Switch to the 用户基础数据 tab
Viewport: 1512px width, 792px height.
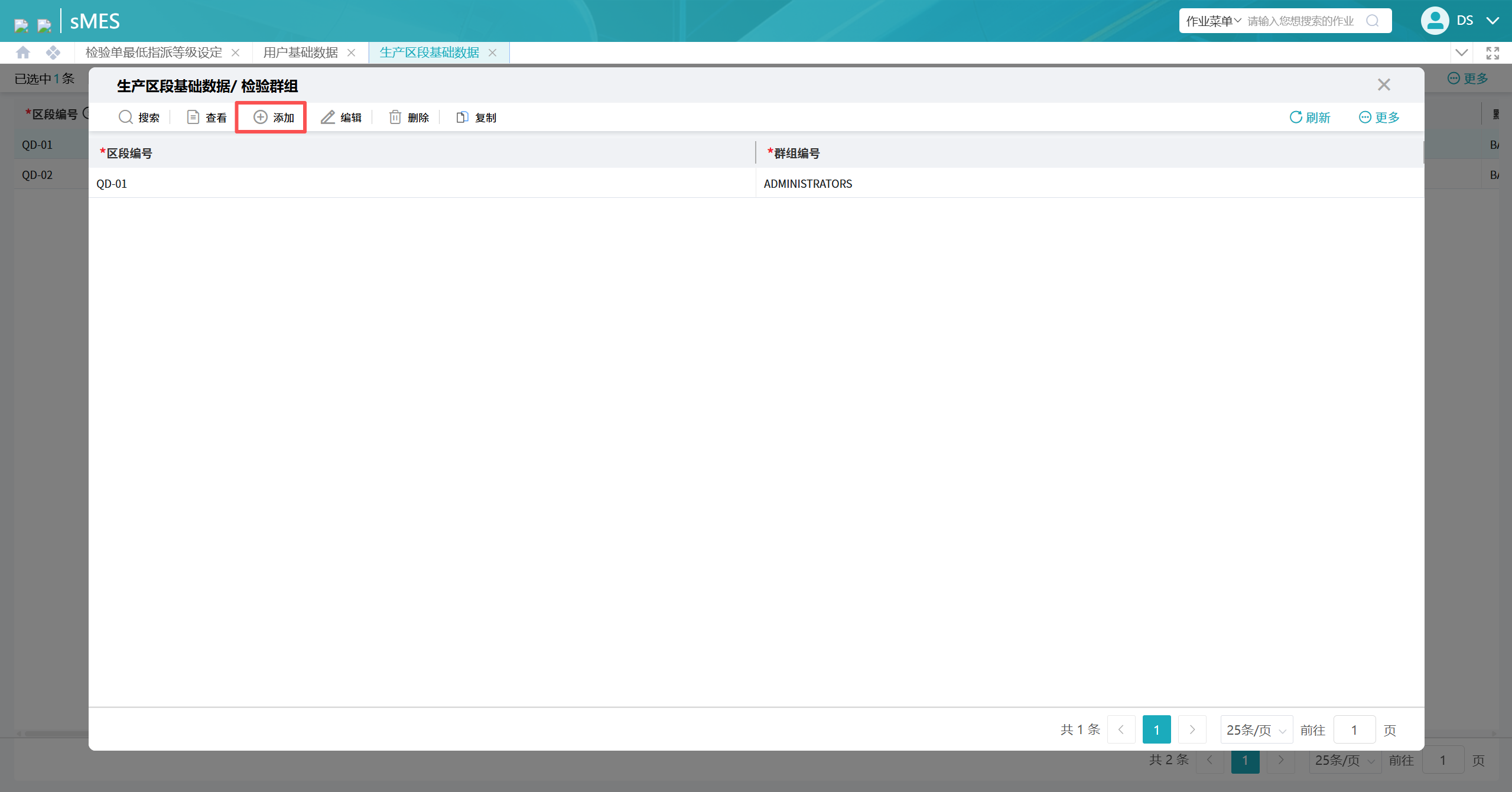(301, 53)
